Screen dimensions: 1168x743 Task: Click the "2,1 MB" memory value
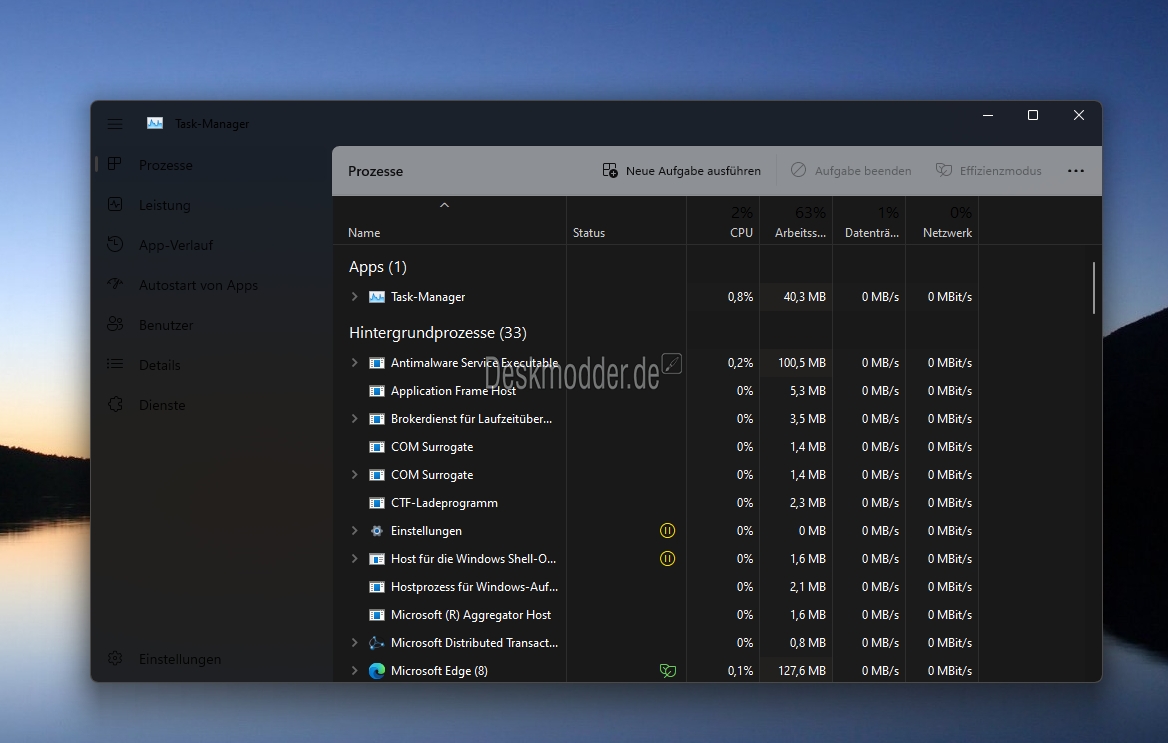pos(807,587)
